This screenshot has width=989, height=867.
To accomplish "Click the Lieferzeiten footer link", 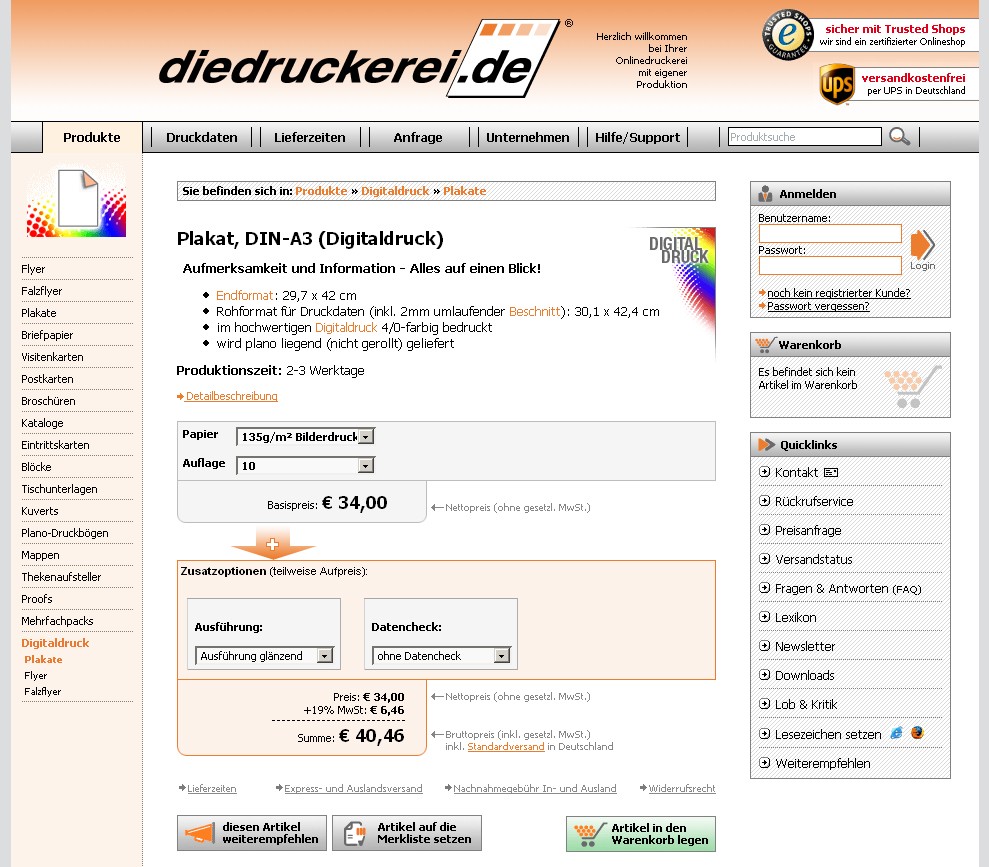I will [x=211, y=788].
